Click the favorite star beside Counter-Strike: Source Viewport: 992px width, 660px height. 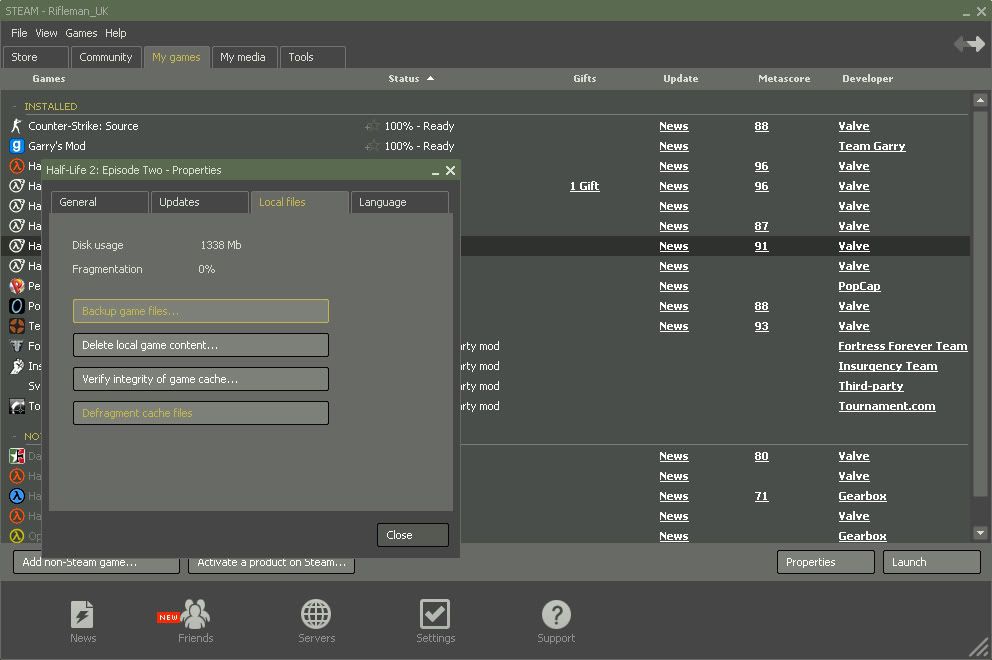(x=373, y=126)
